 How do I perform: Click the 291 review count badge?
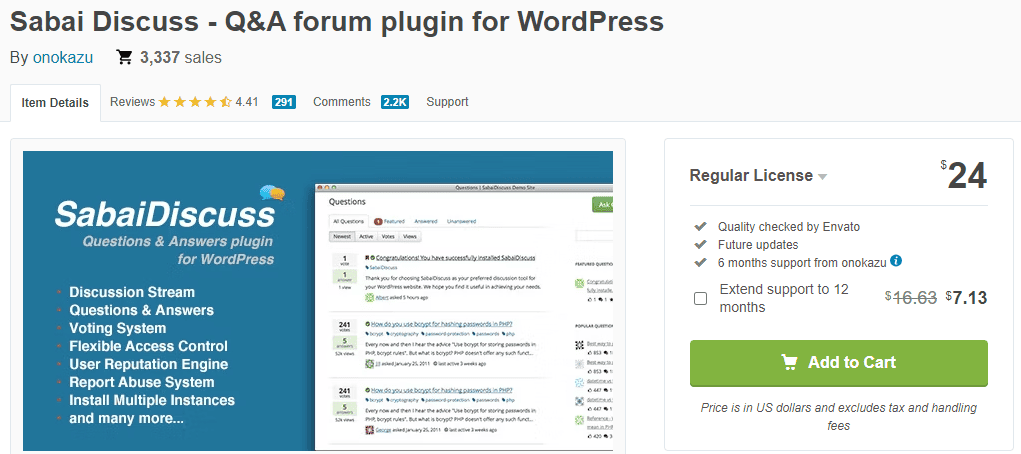tap(284, 102)
